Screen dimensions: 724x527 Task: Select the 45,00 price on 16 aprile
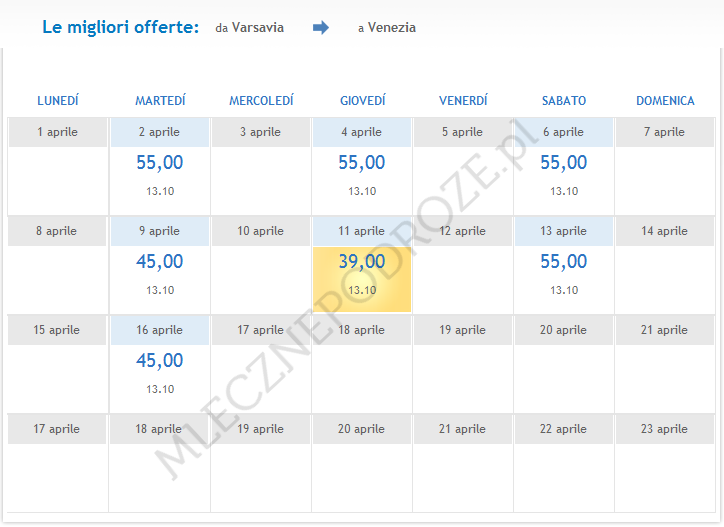click(160, 361)
